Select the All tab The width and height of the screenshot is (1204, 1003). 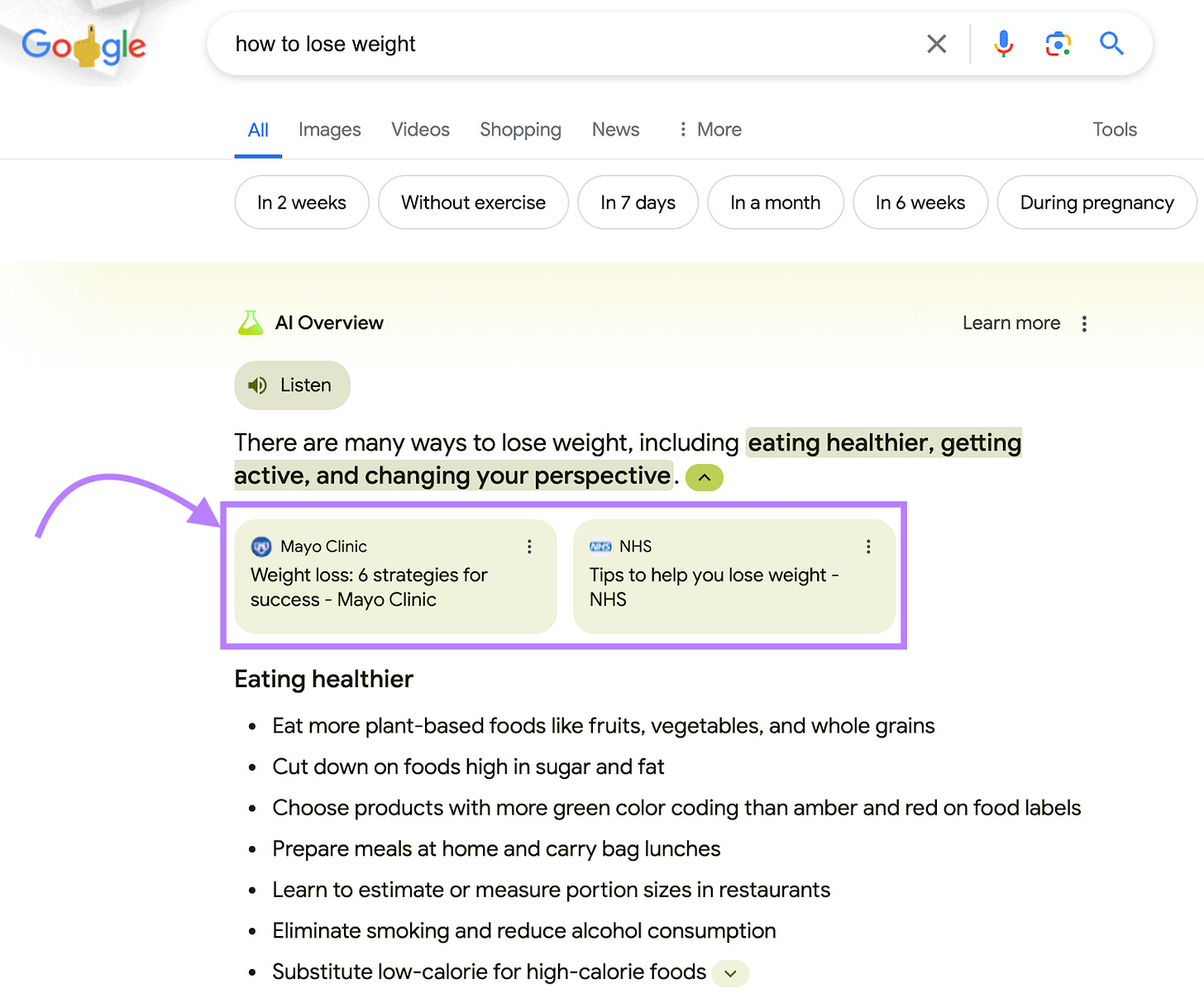tap(258, 130)
